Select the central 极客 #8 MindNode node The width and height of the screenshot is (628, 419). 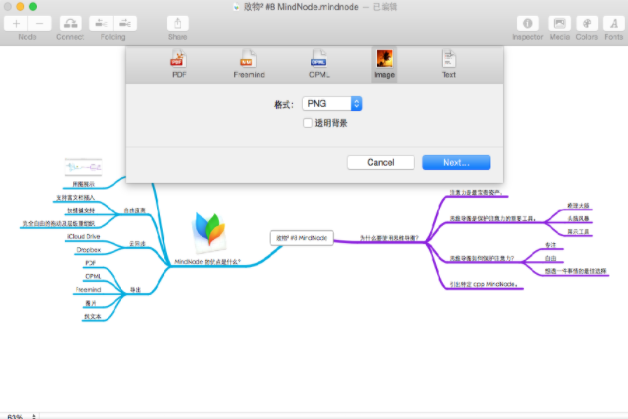301,238
